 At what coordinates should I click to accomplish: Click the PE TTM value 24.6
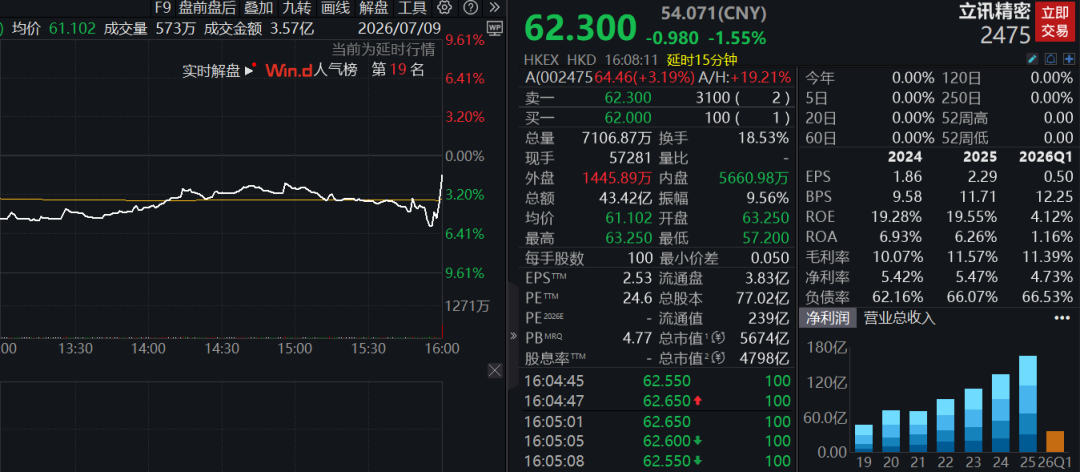pyautogui.click(x=637, y=297)
